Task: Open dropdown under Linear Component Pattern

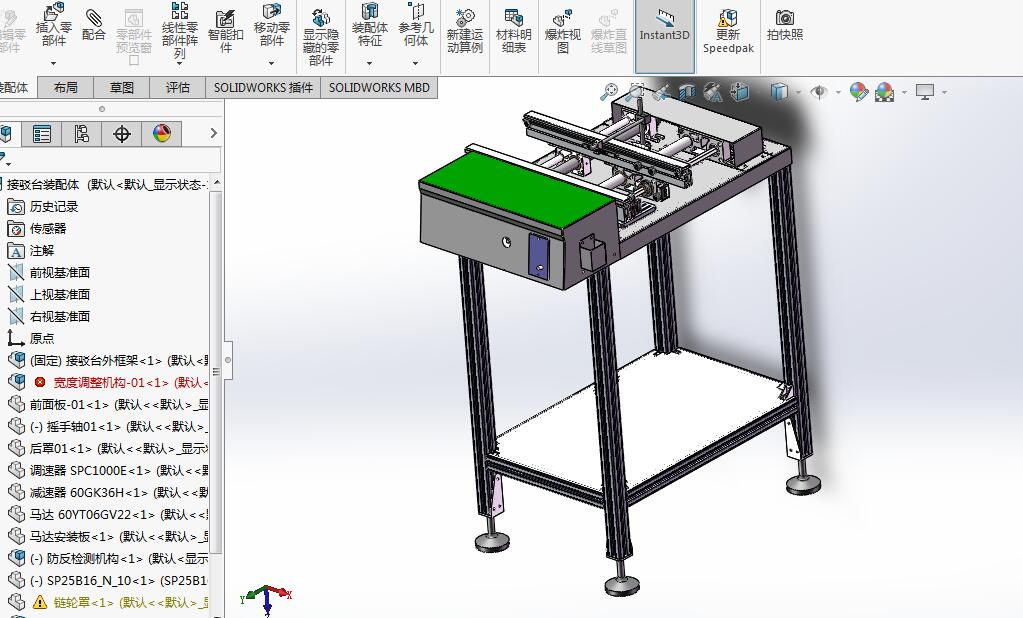Action: tap(179, 64)
